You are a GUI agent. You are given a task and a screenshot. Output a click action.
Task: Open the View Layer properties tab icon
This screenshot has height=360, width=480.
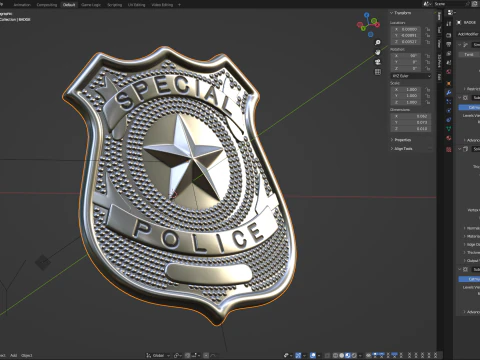click(449, 53)
